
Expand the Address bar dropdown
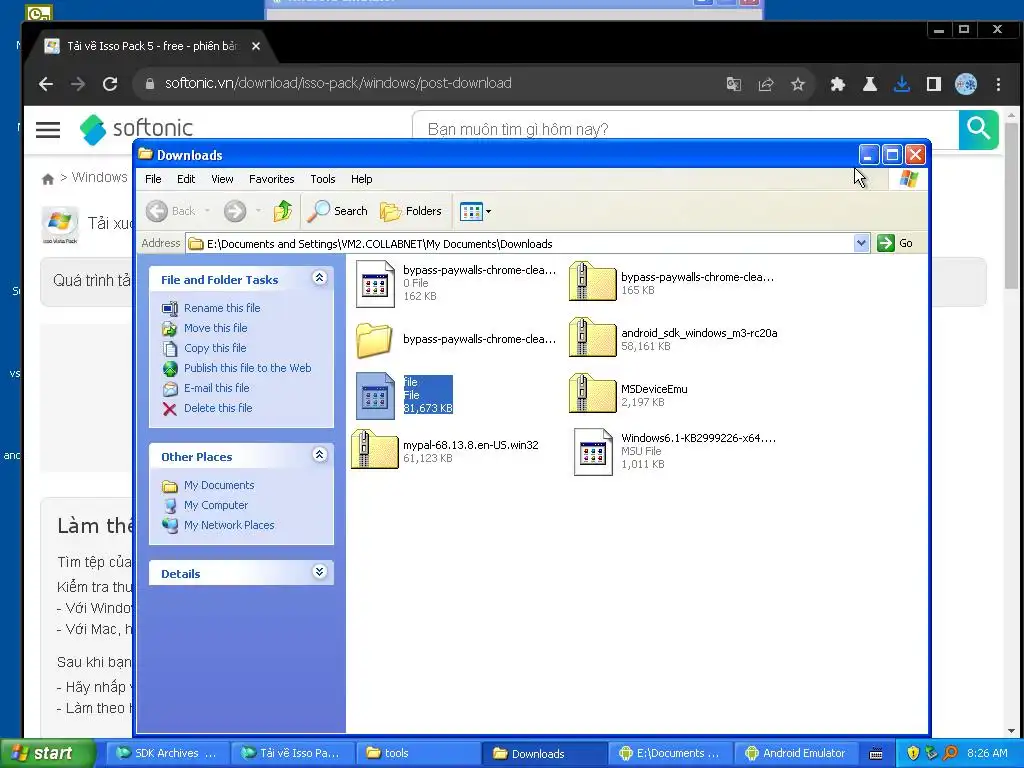coord(861,244)
